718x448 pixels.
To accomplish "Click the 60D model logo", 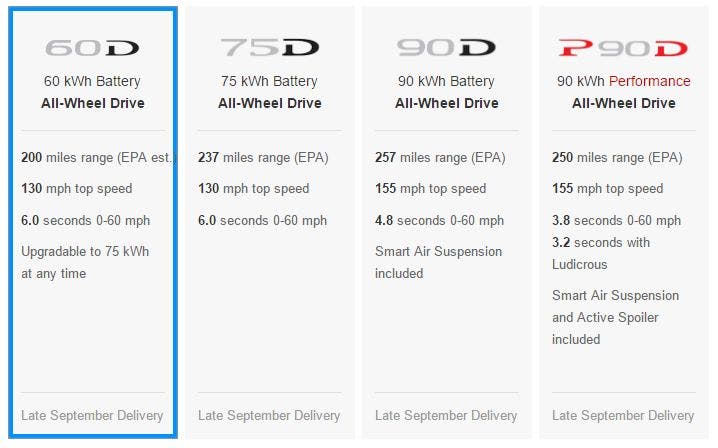I will tap(92, 48).
